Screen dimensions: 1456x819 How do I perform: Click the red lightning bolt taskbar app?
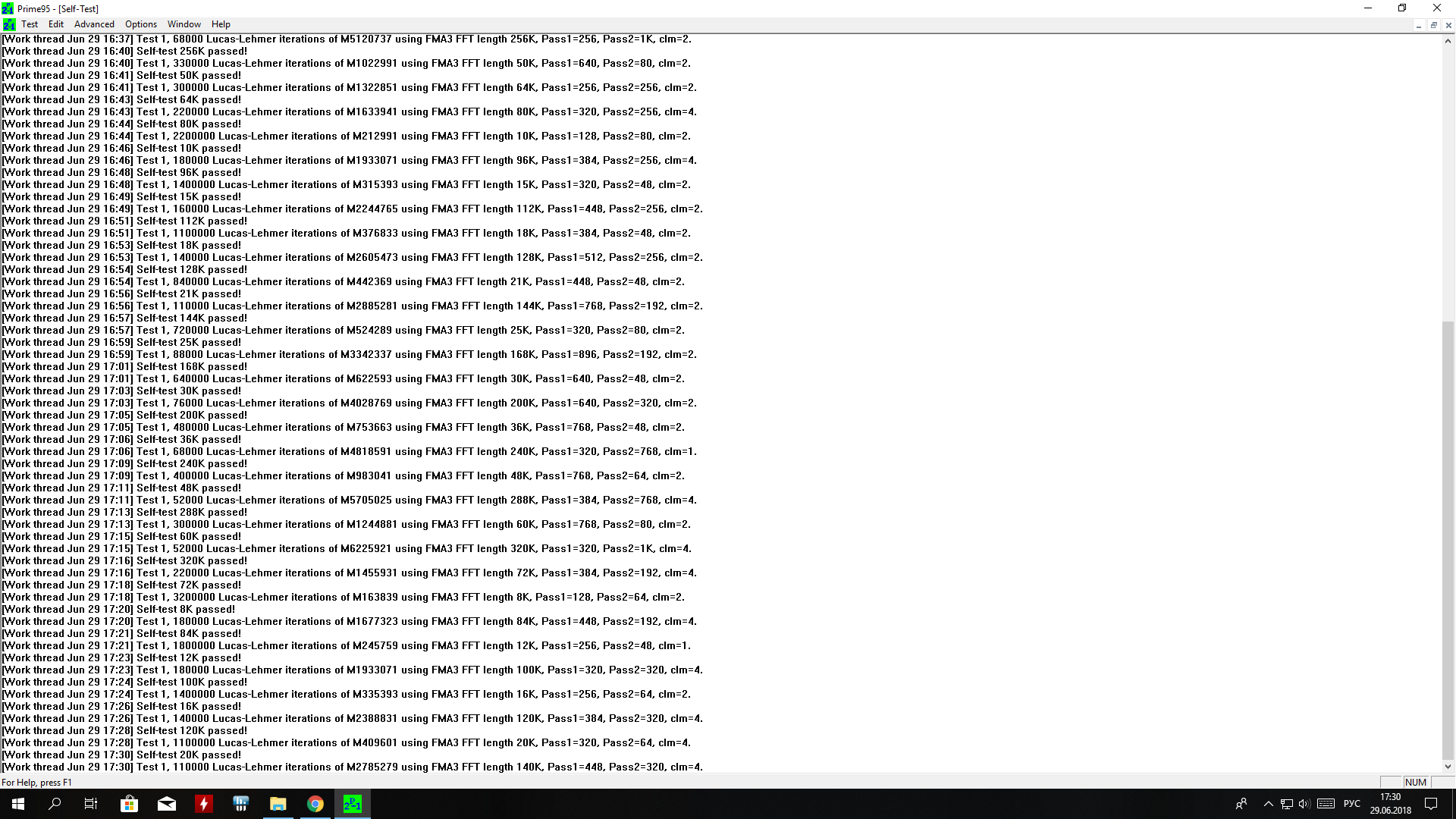(x=204, y=804)
